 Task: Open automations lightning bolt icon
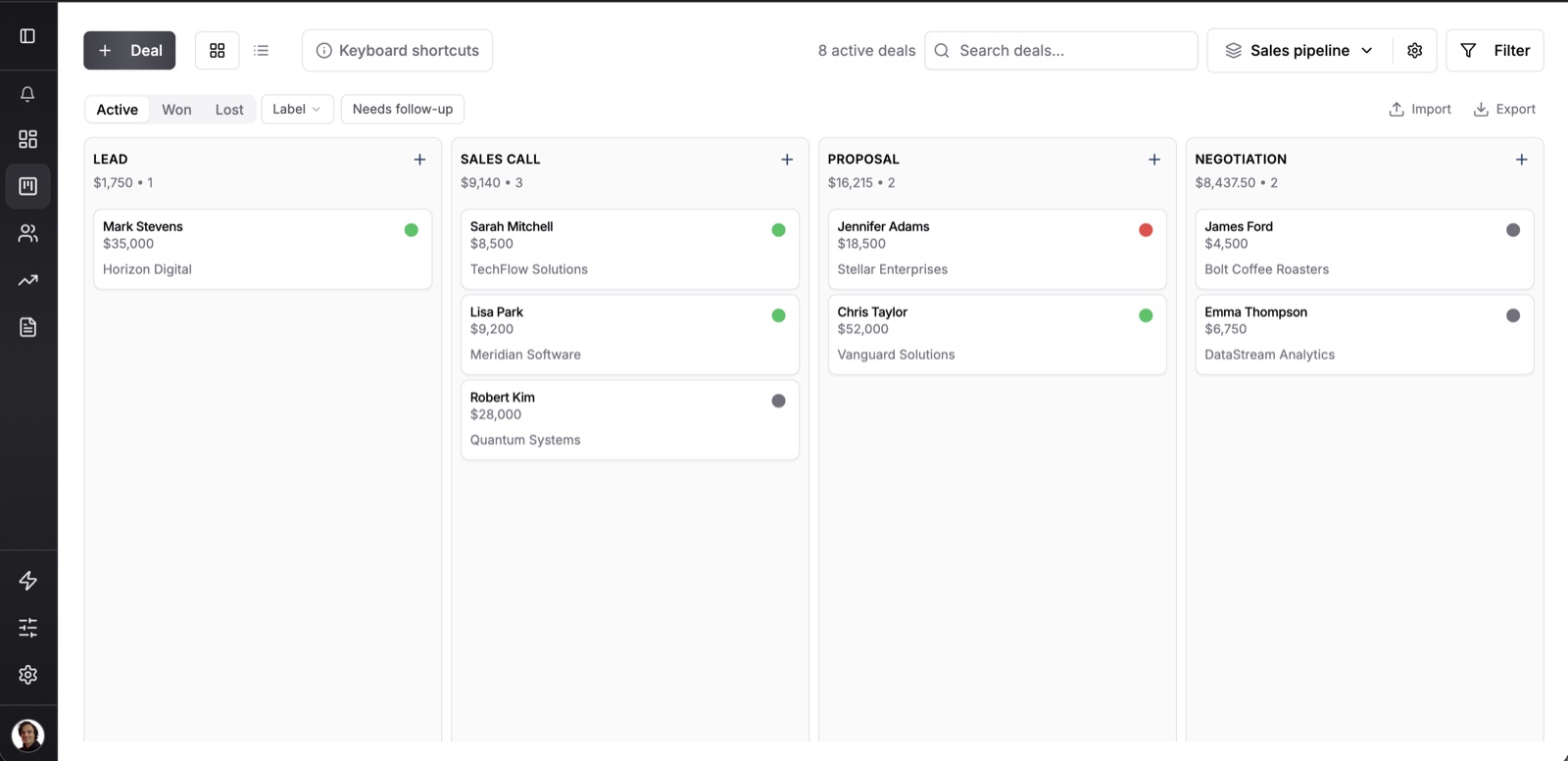click(27, 581)
